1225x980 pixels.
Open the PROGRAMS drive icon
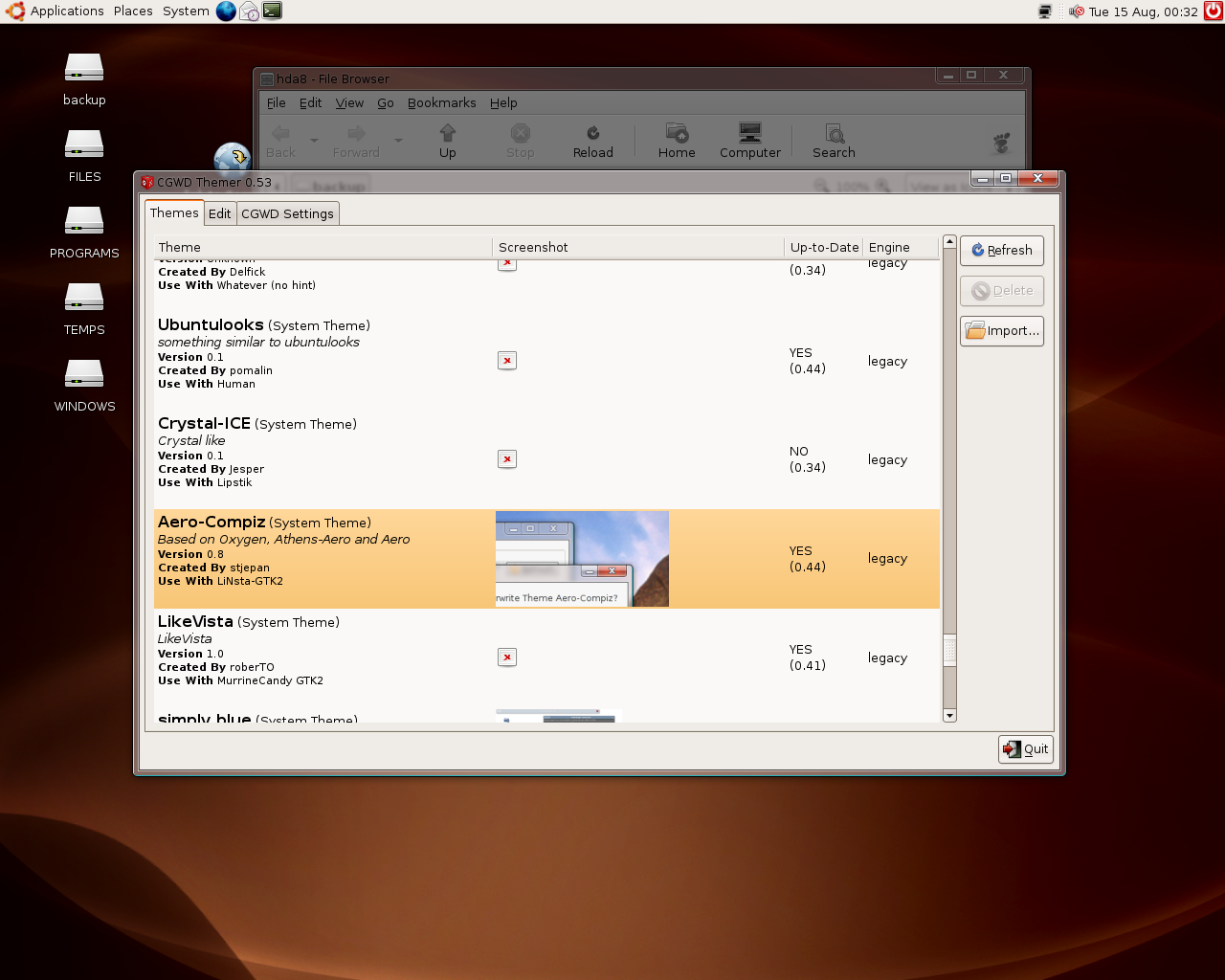tap(84, 222)
